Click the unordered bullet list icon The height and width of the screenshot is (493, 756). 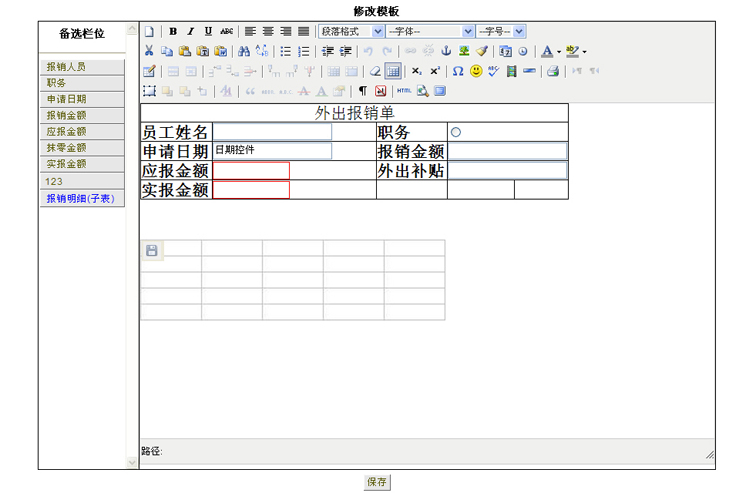286,51
